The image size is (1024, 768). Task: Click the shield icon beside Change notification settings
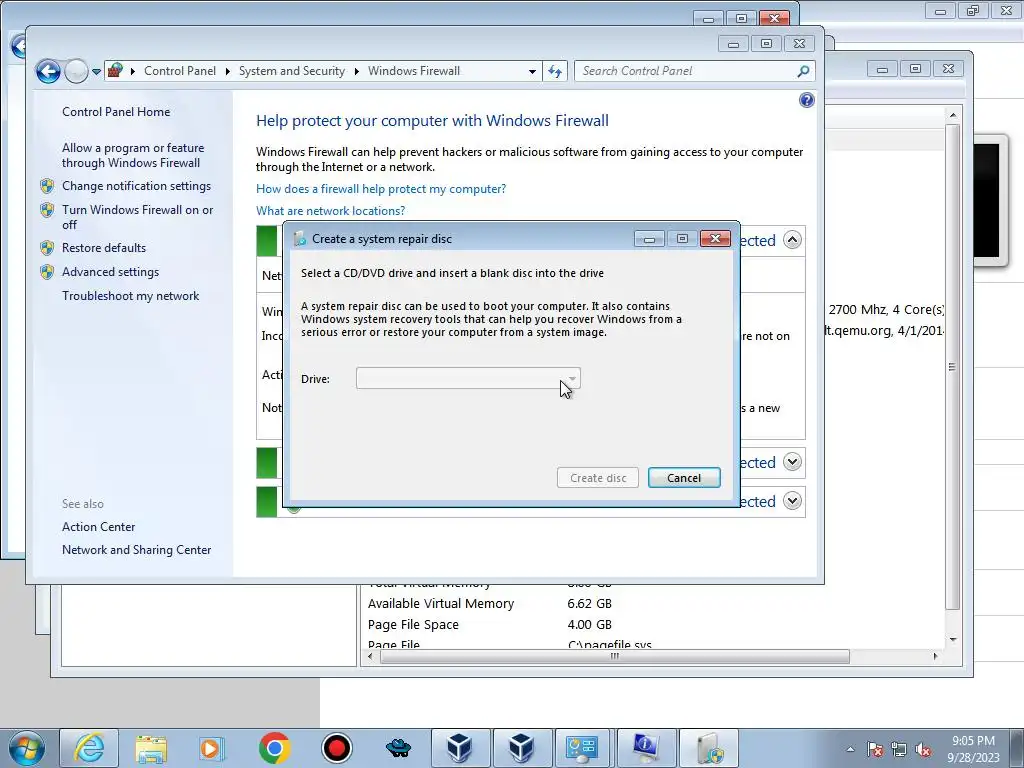click(46, 186)
